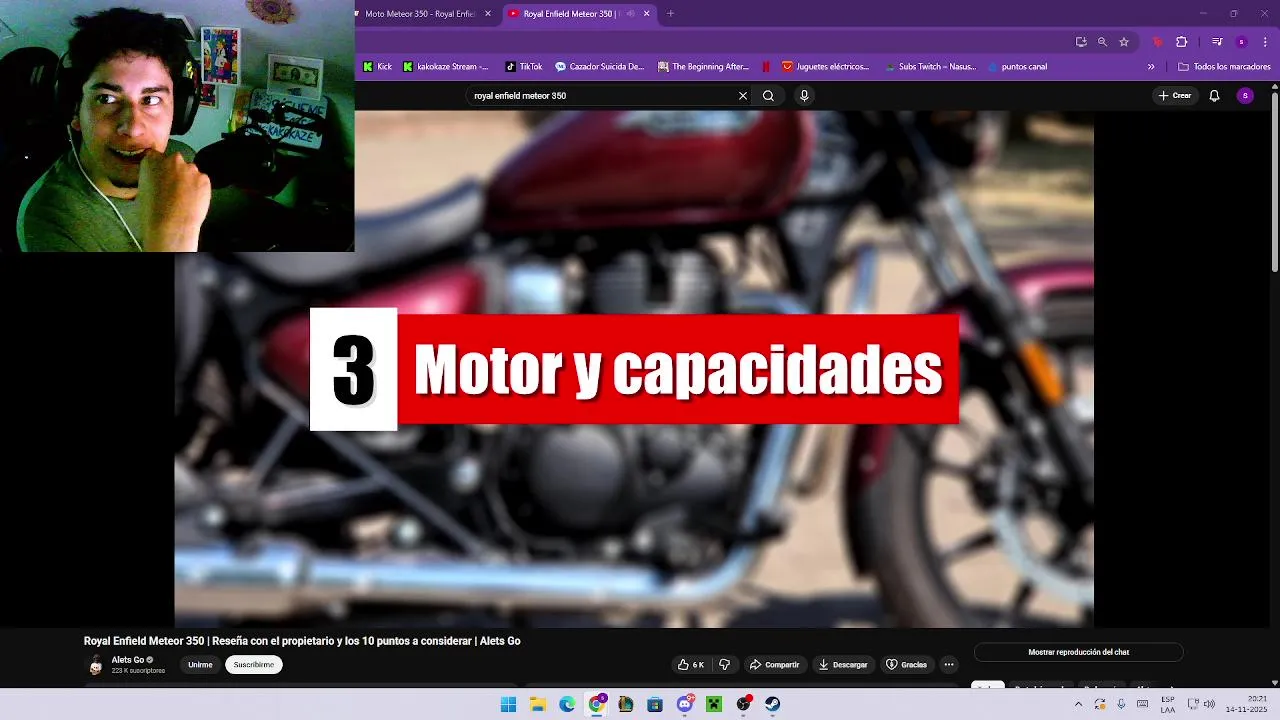Open The Beginning After bookmark
Image resolution: width=1280 pixels, height=720 pixels.
pos(703,67)
